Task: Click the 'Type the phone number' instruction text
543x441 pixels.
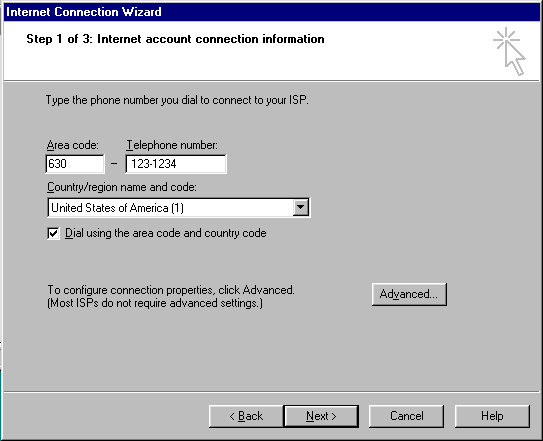Action: 177,100
